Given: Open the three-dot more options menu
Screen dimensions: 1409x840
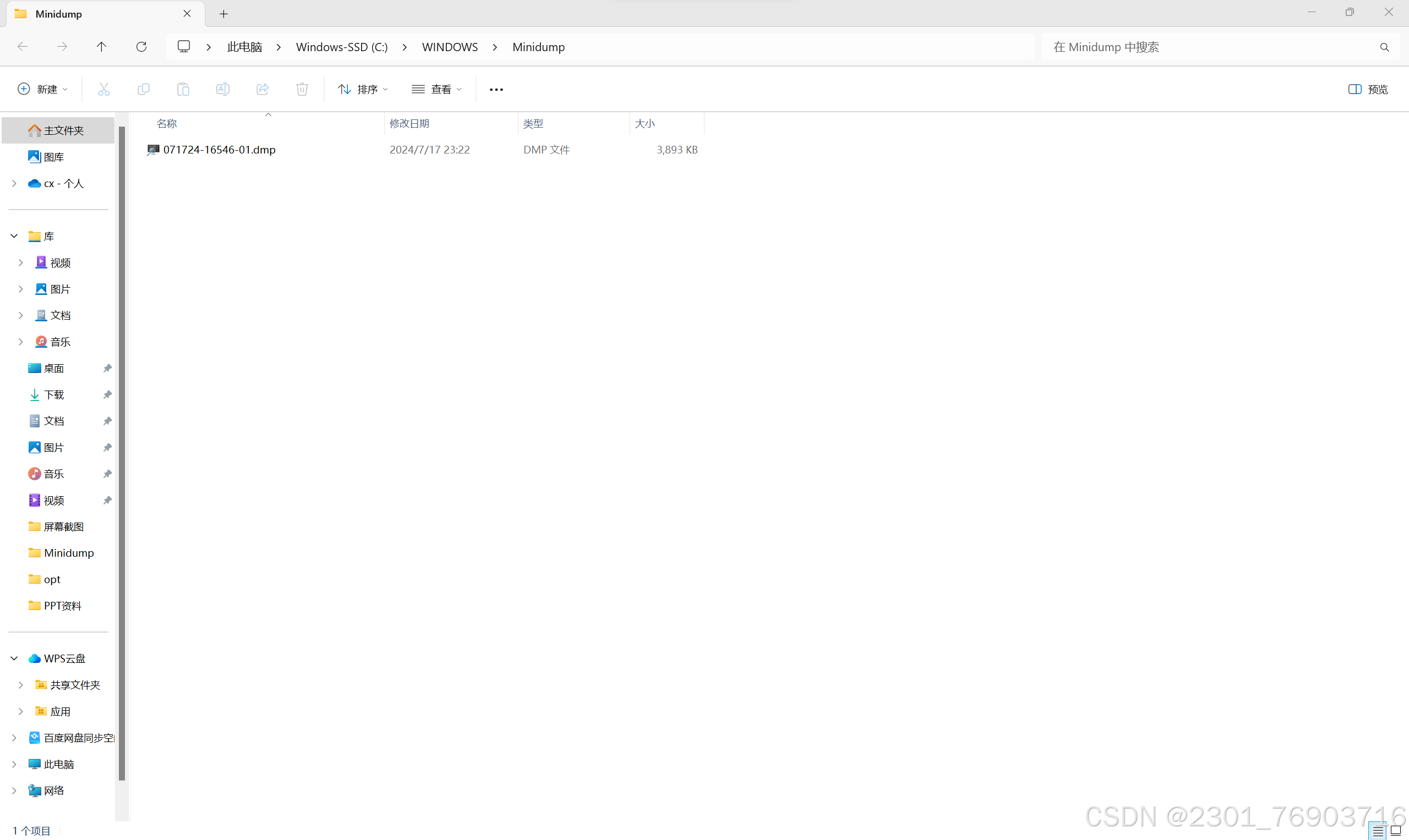Looking at the screenshot, I should [x=496, y=90].
